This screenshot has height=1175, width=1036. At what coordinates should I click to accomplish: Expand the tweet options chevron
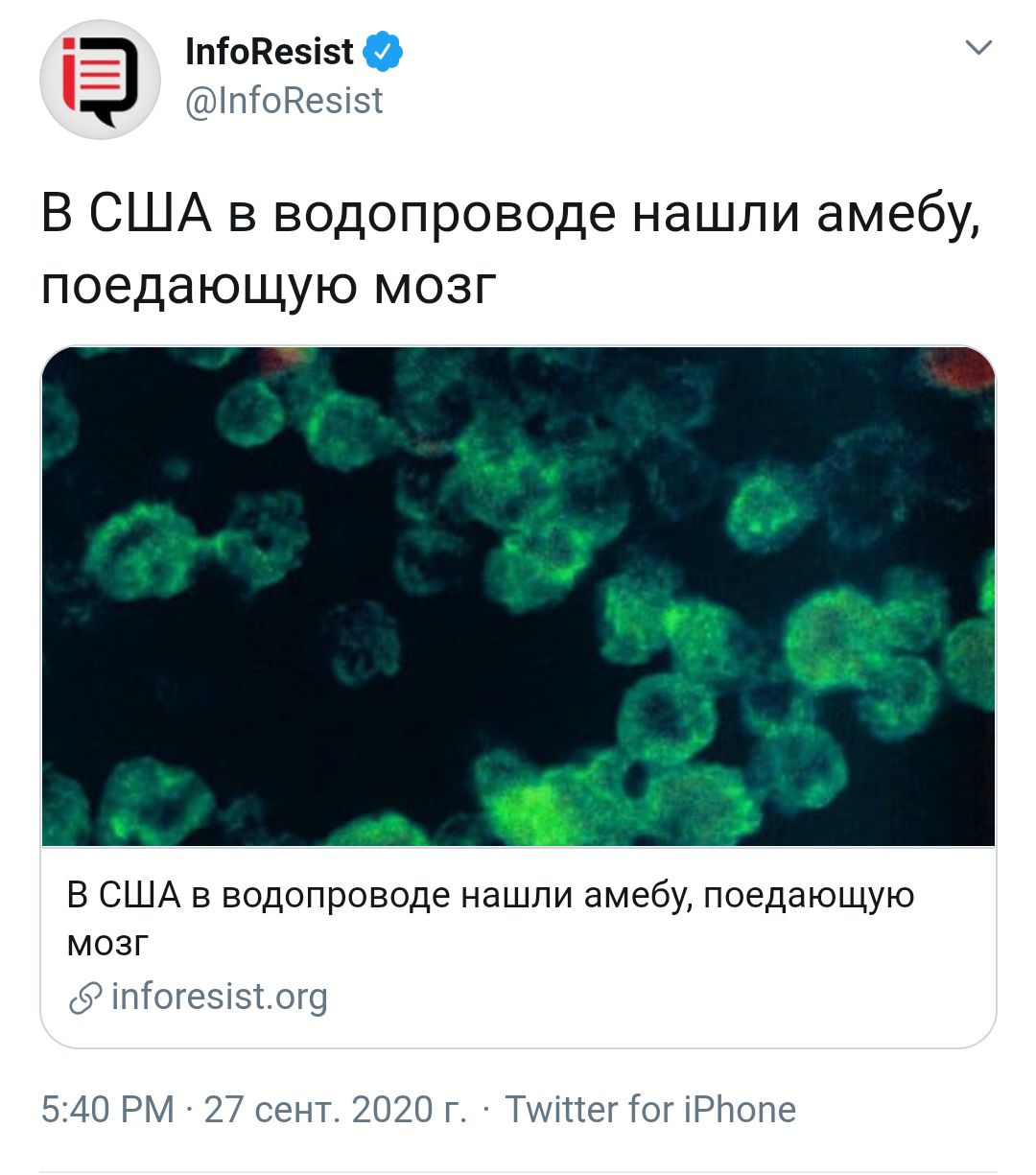pyautogui.click(x=977, y=47)
